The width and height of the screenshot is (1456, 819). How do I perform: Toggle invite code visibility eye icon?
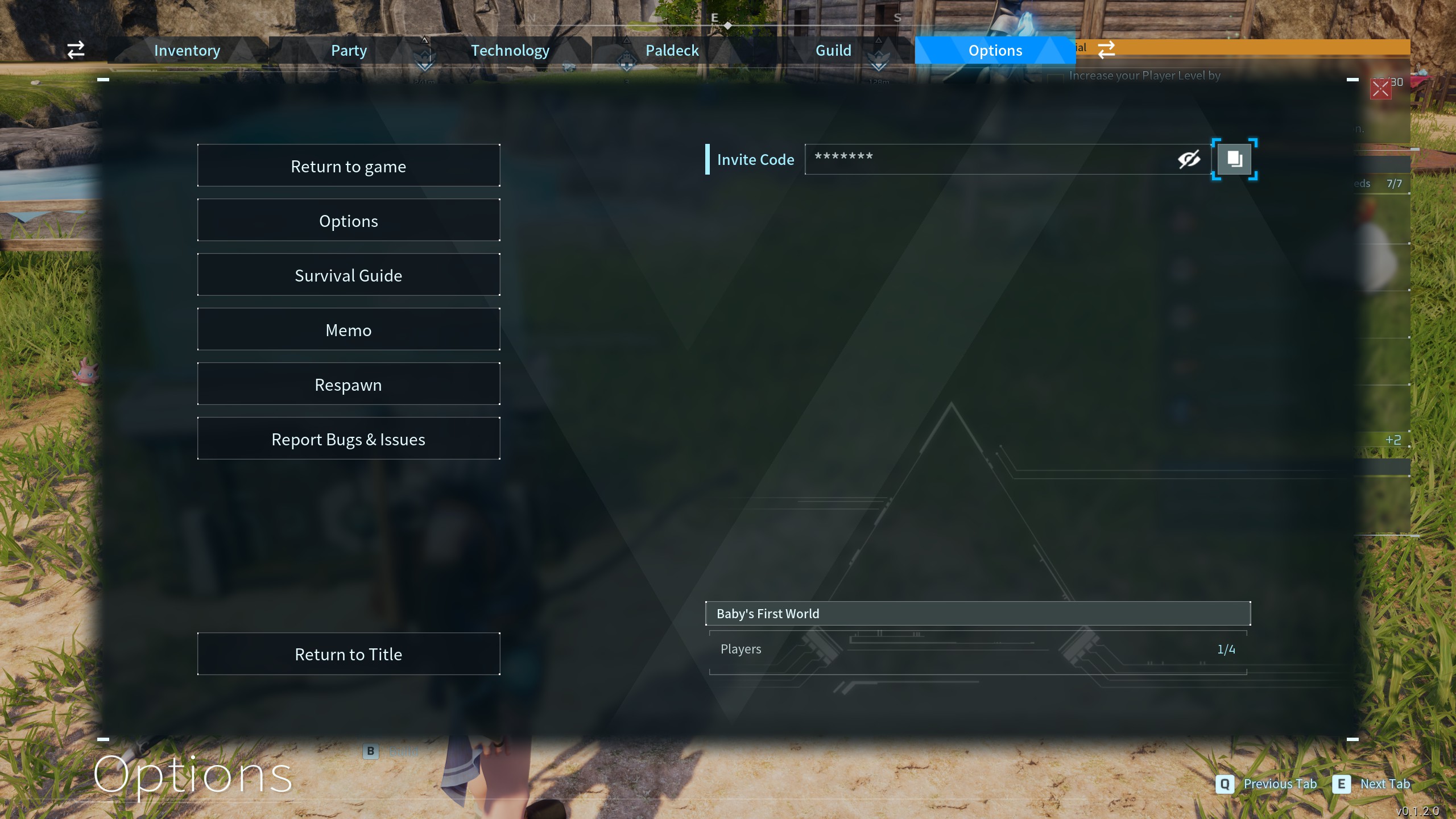tap(1189, 158)
